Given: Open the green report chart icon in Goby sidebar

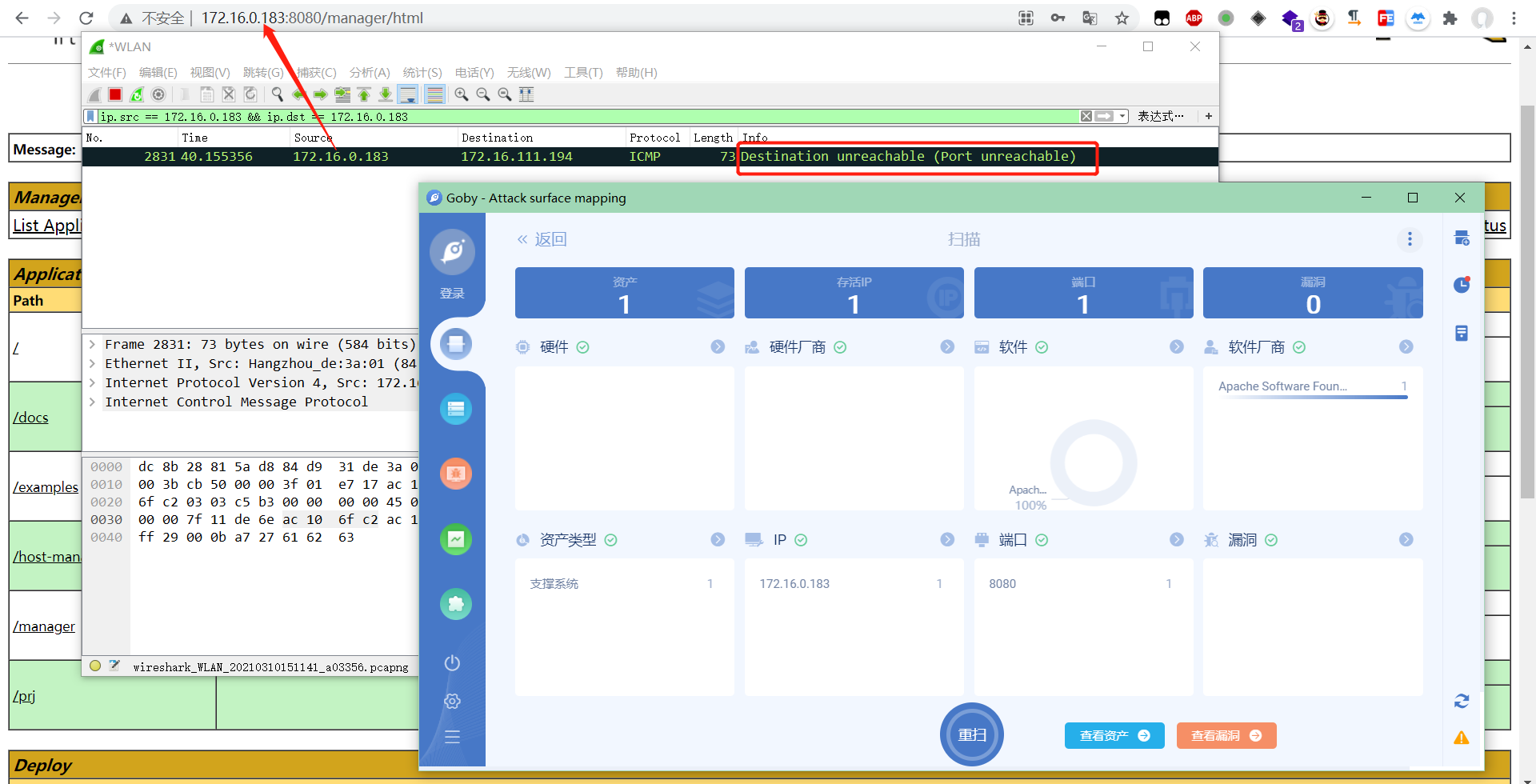Looking at the screenshot, I should point(456,539).
